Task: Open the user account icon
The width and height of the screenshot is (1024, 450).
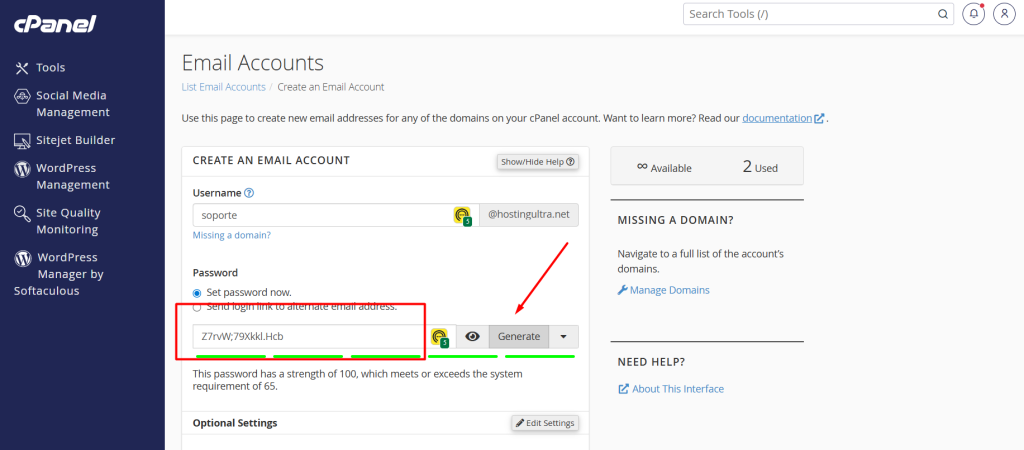Action: [x=1003, y=15]
